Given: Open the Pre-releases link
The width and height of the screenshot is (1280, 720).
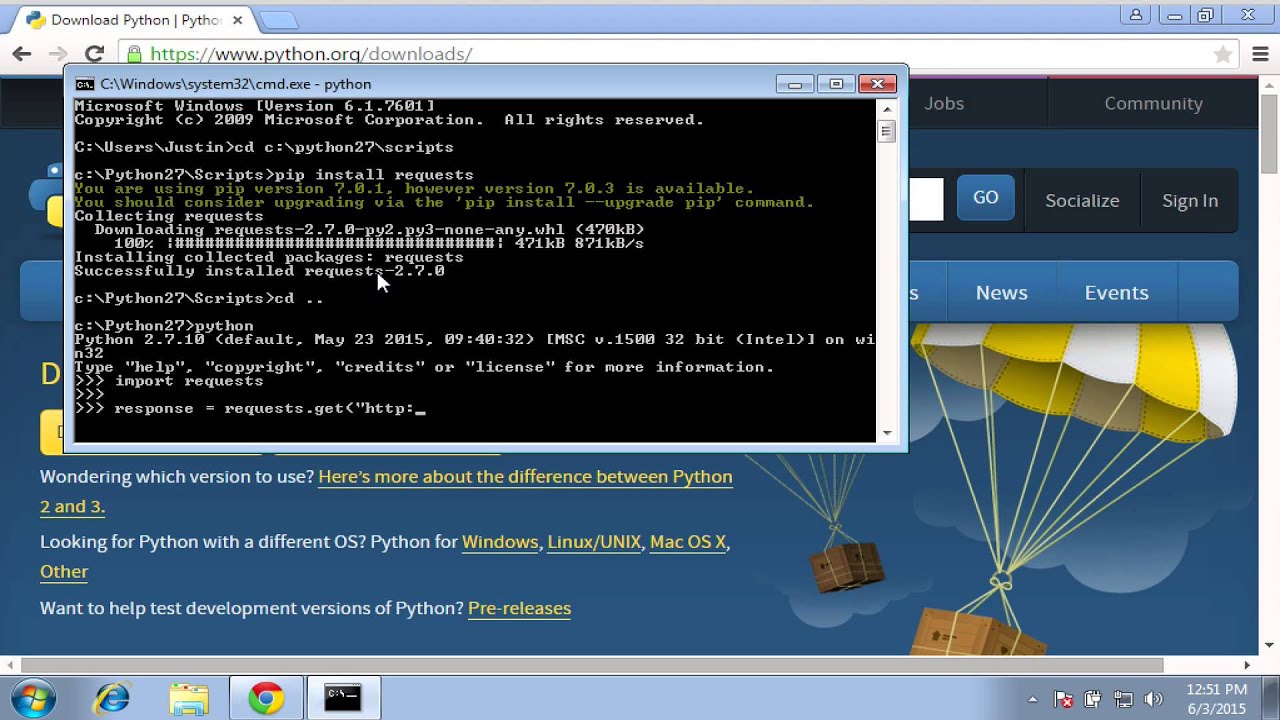Looking at the screenshot, I should (519, 608).
